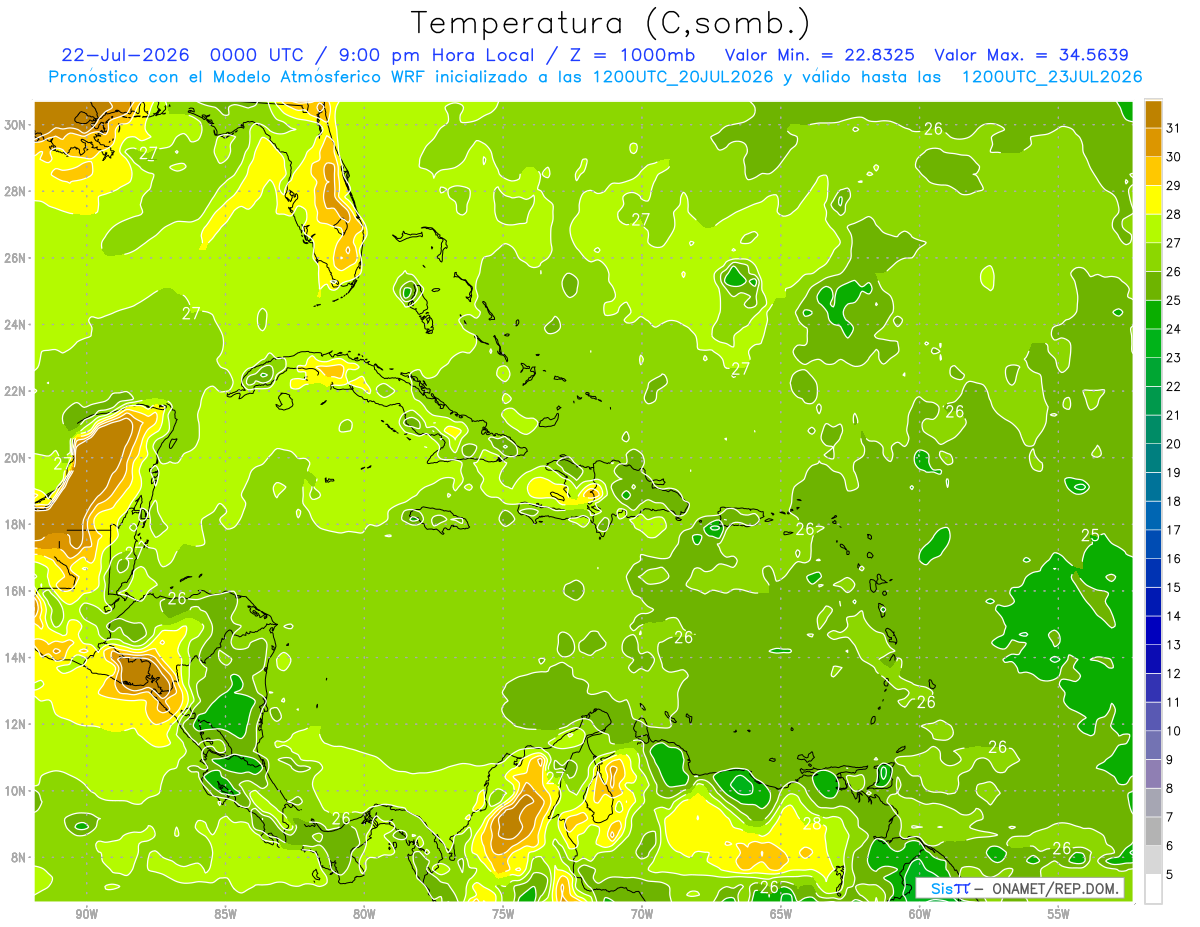Select the dark brown top swatch above 31

click(1153, 115)
